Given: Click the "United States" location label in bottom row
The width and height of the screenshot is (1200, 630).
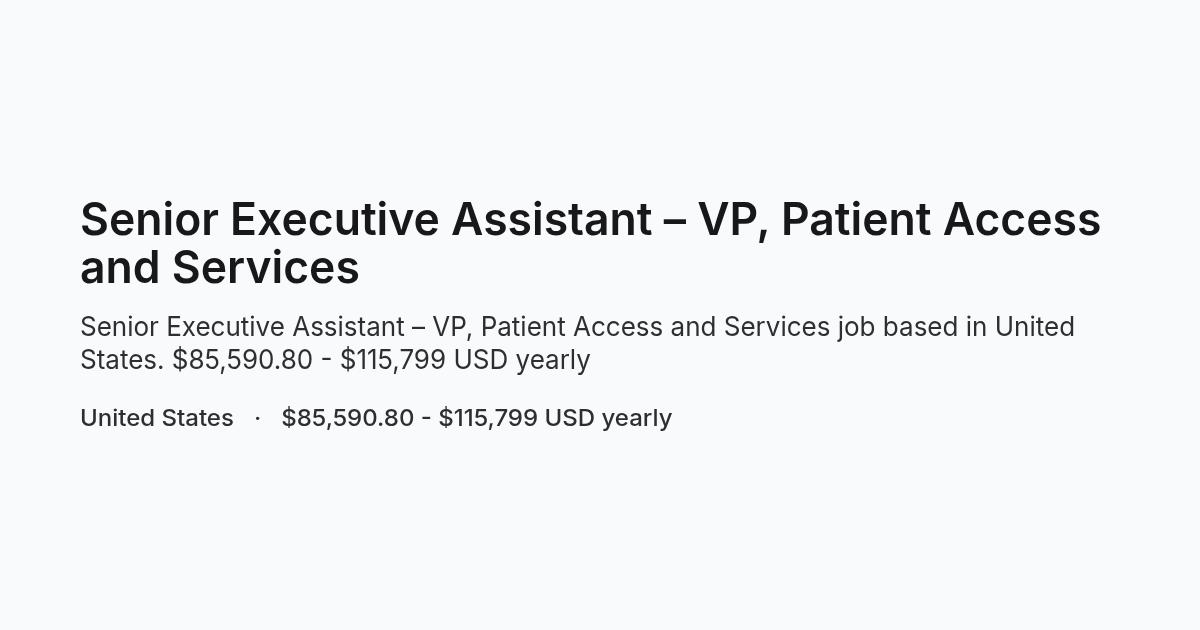Looking at the screenshot, I should [x=157, y=417].
